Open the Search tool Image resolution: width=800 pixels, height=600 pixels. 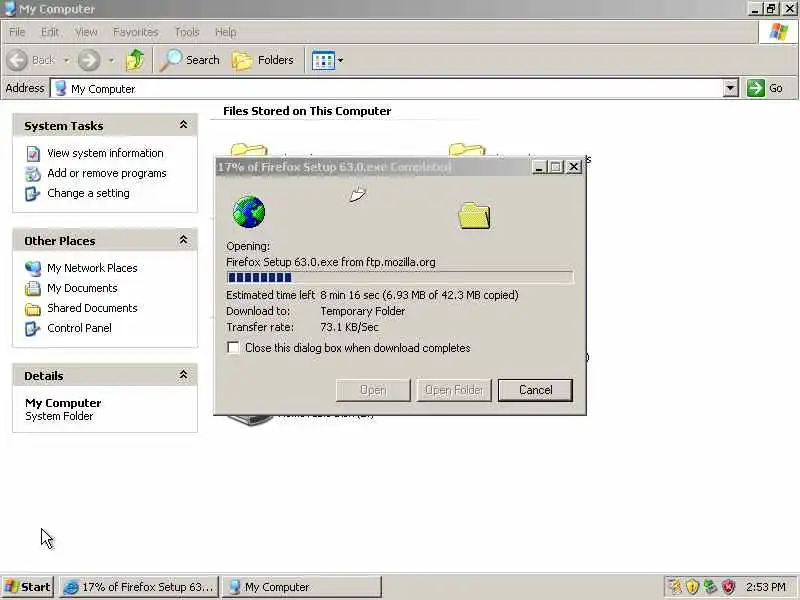(189, 60)
